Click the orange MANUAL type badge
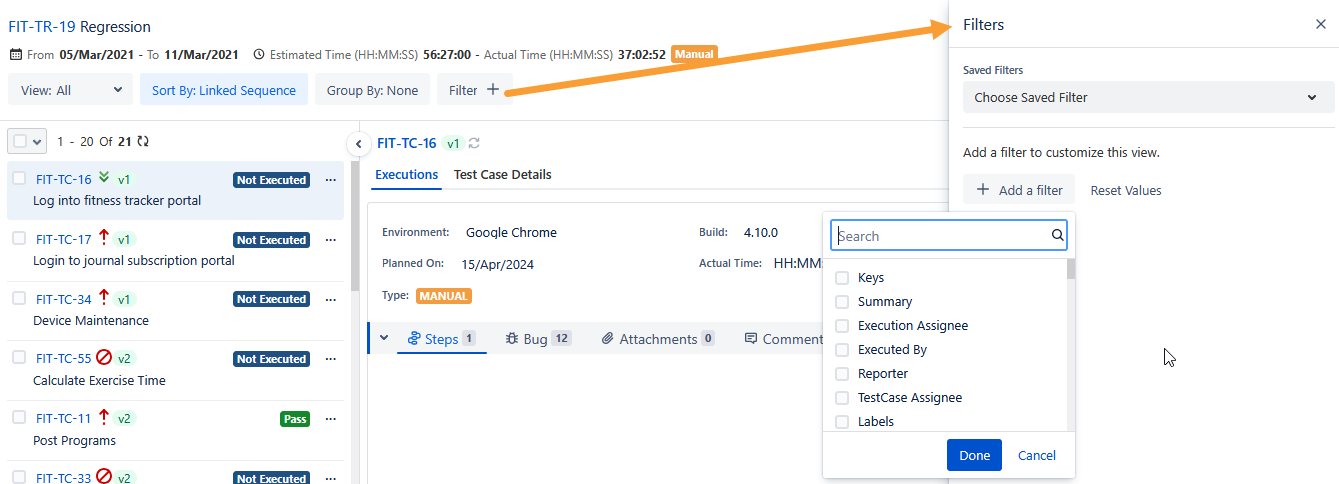Image resolution: width=1339 pixels, height=484 pixels. pyautogui.click(x=443, y=296)
